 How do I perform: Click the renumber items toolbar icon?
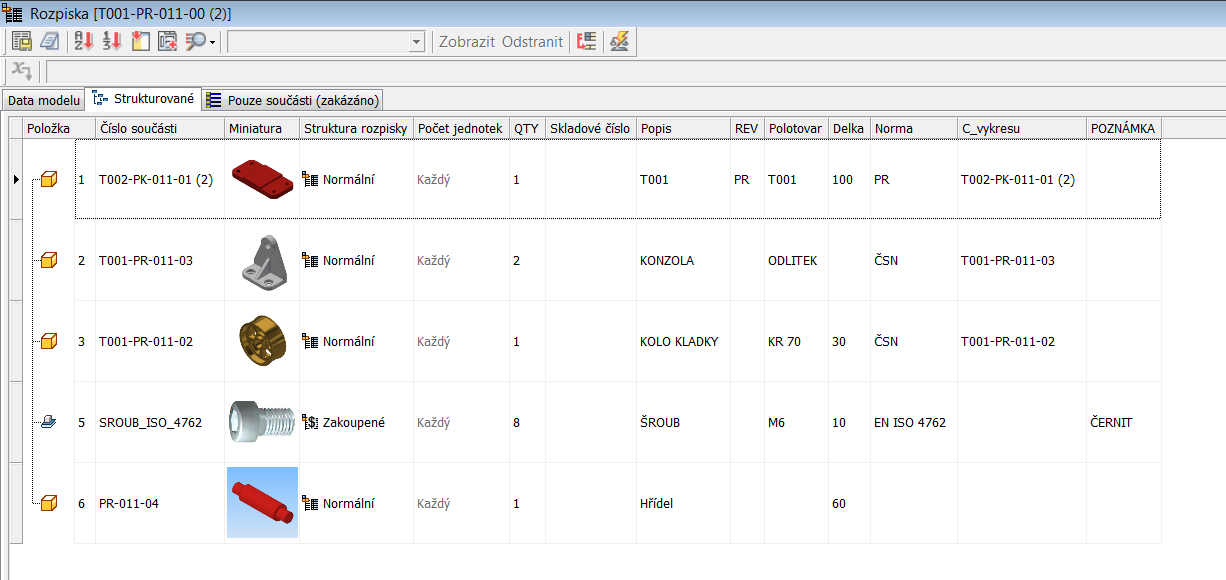[x=112, y=42]
